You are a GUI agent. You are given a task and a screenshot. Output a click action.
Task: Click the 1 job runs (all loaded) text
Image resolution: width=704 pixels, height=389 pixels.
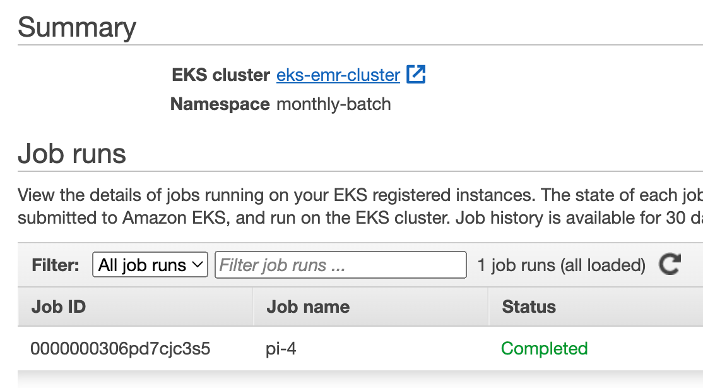pos(561,265)
